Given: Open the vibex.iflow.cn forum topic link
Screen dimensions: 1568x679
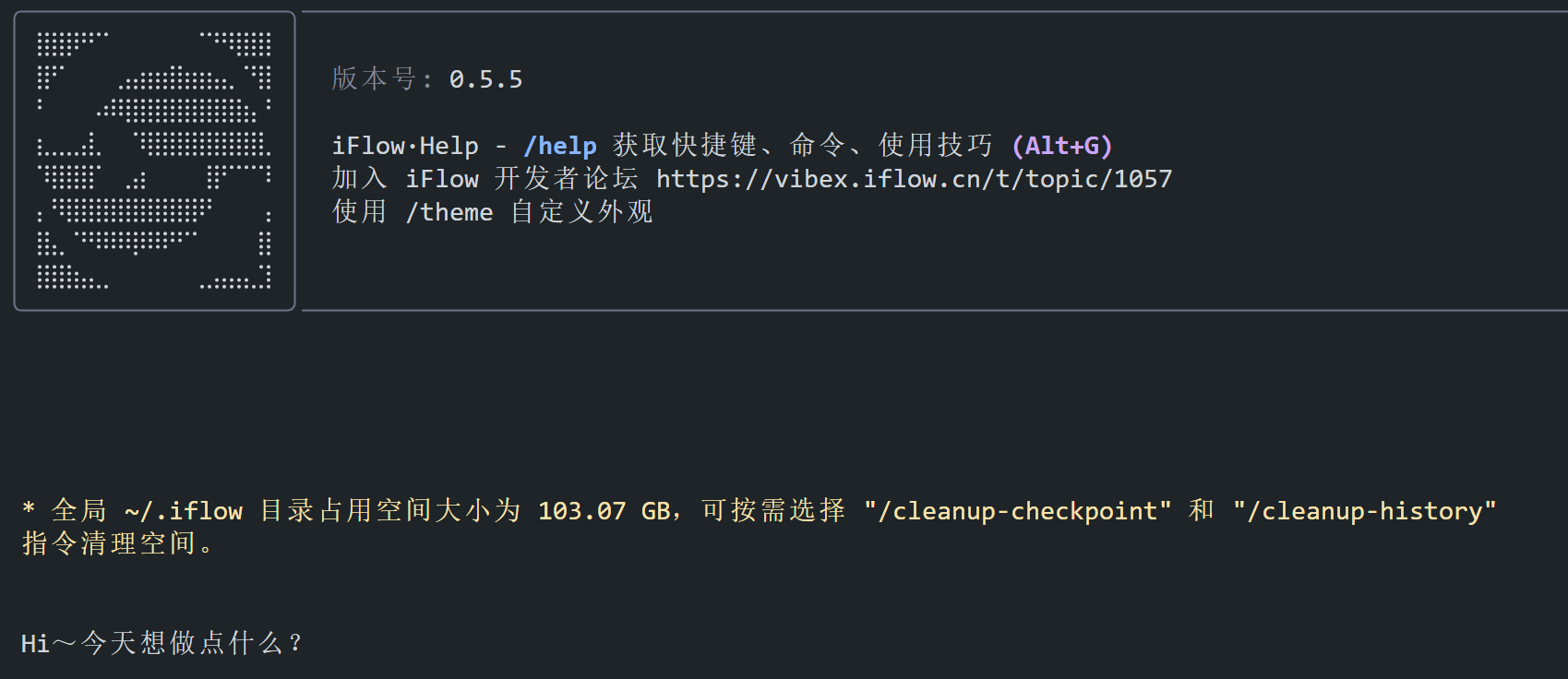Looking at the screenshot, I should click(x=914, y=179).
